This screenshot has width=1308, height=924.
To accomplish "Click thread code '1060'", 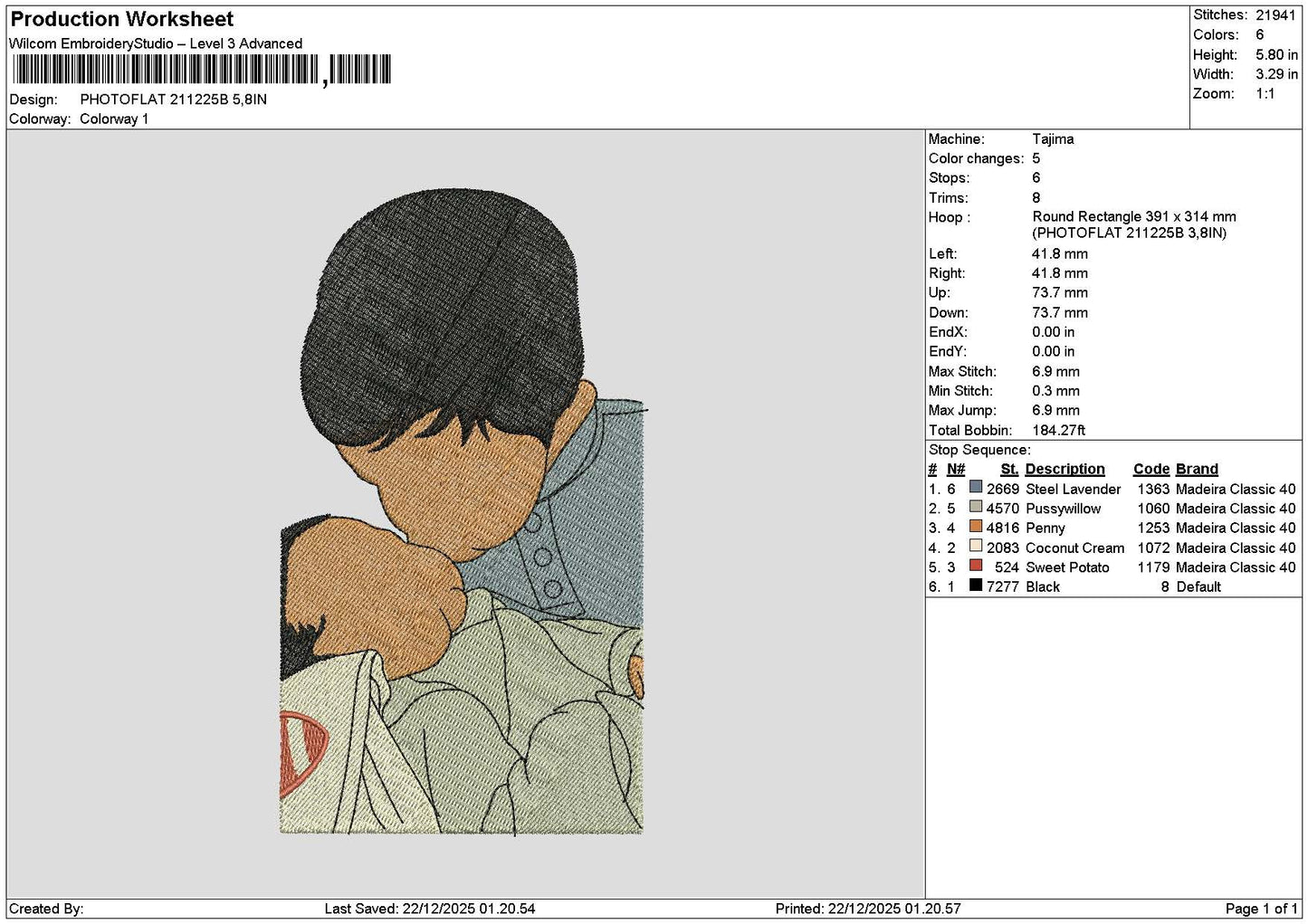I will [1153, 509].
